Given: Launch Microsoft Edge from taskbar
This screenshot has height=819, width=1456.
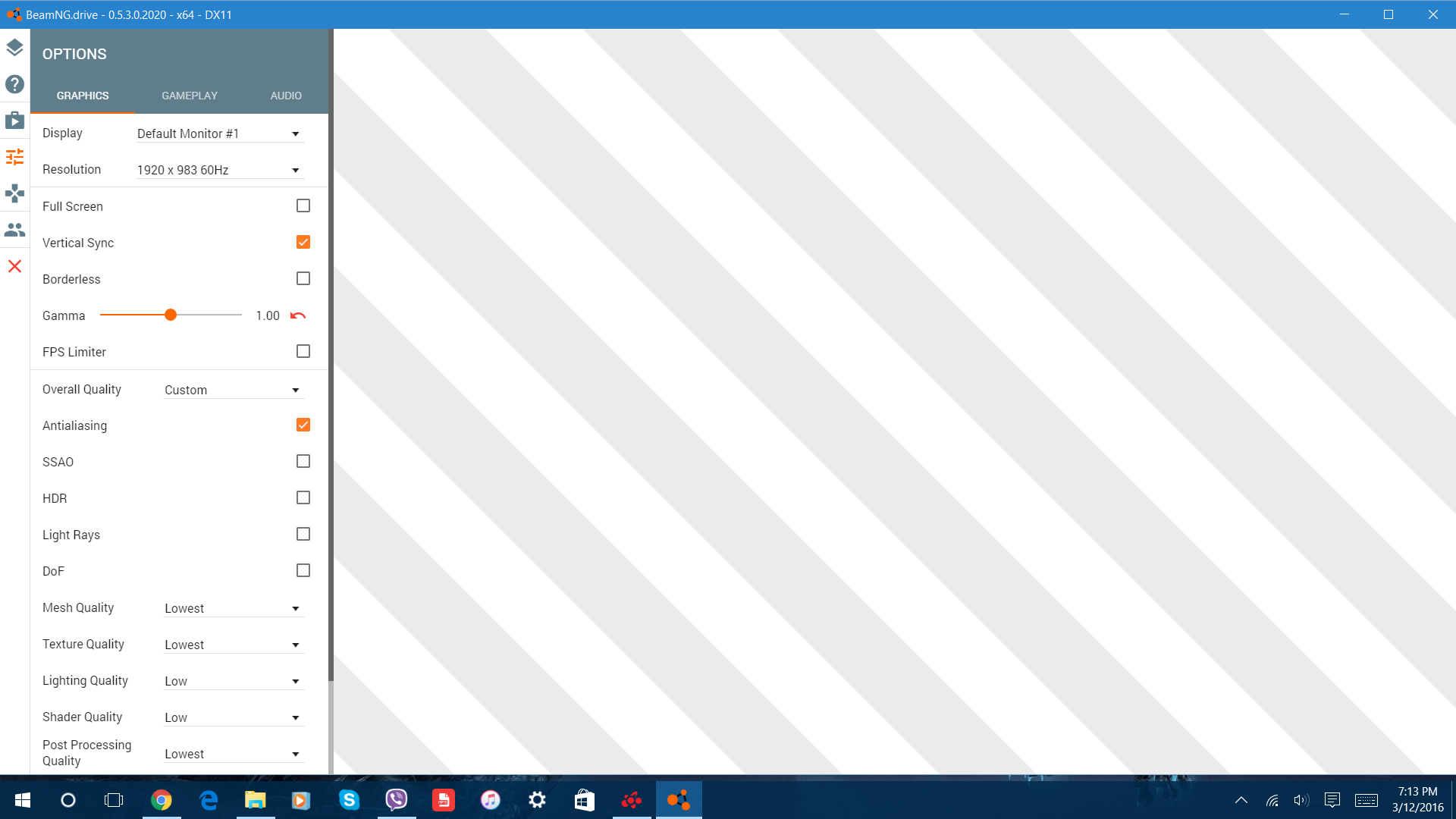Looking at the screenshot, I should tap(209, 800).
